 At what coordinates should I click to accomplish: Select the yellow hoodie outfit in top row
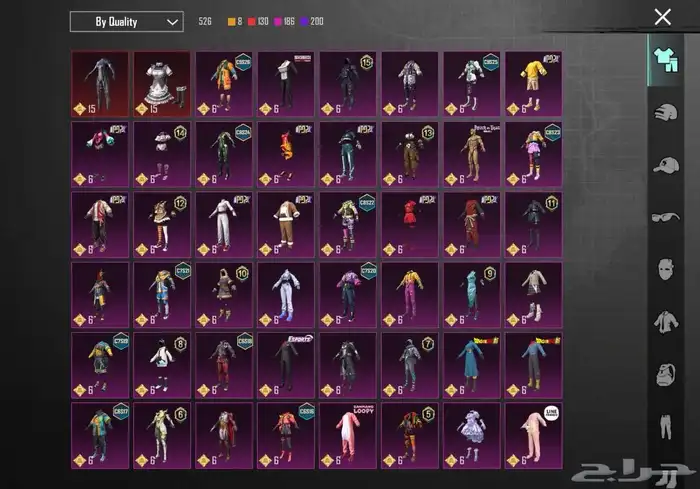tap(533, 84)
